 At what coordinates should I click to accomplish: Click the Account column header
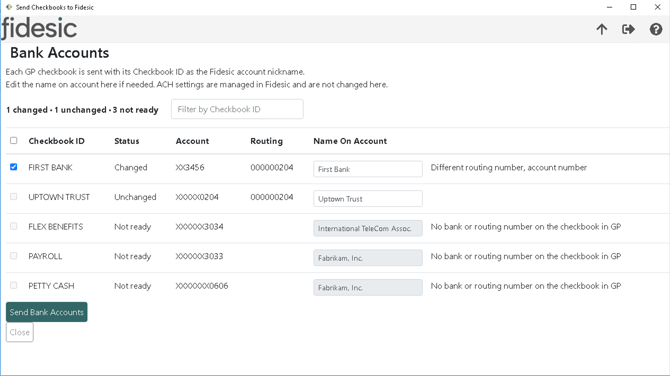pos(192,141)
